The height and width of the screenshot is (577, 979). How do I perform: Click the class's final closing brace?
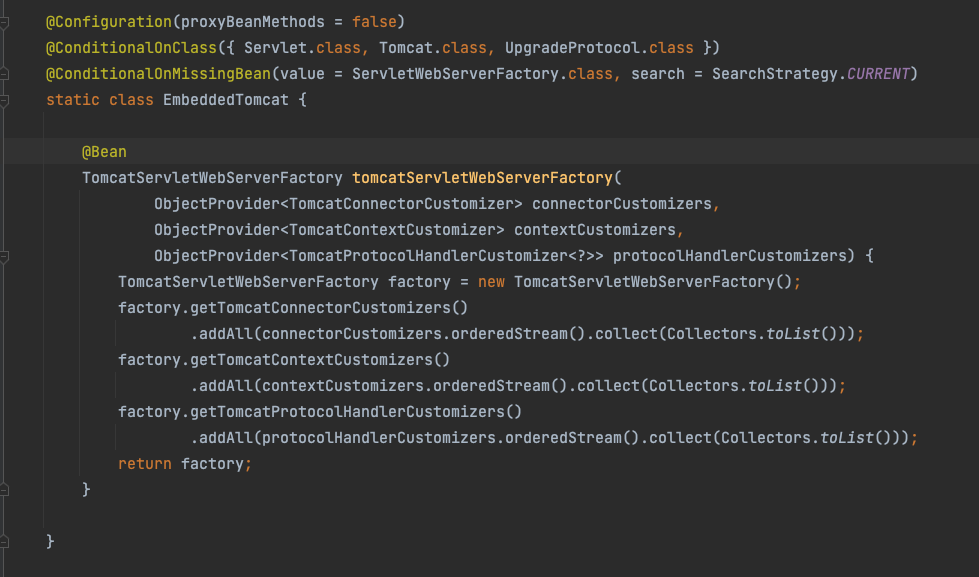50,541
